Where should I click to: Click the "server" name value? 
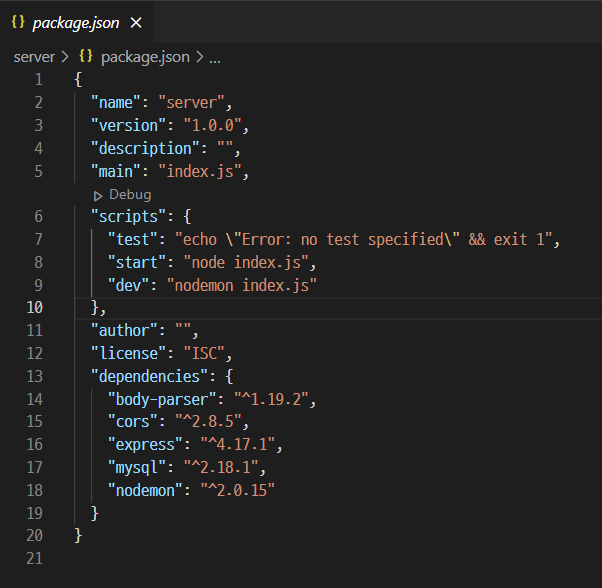191,102
